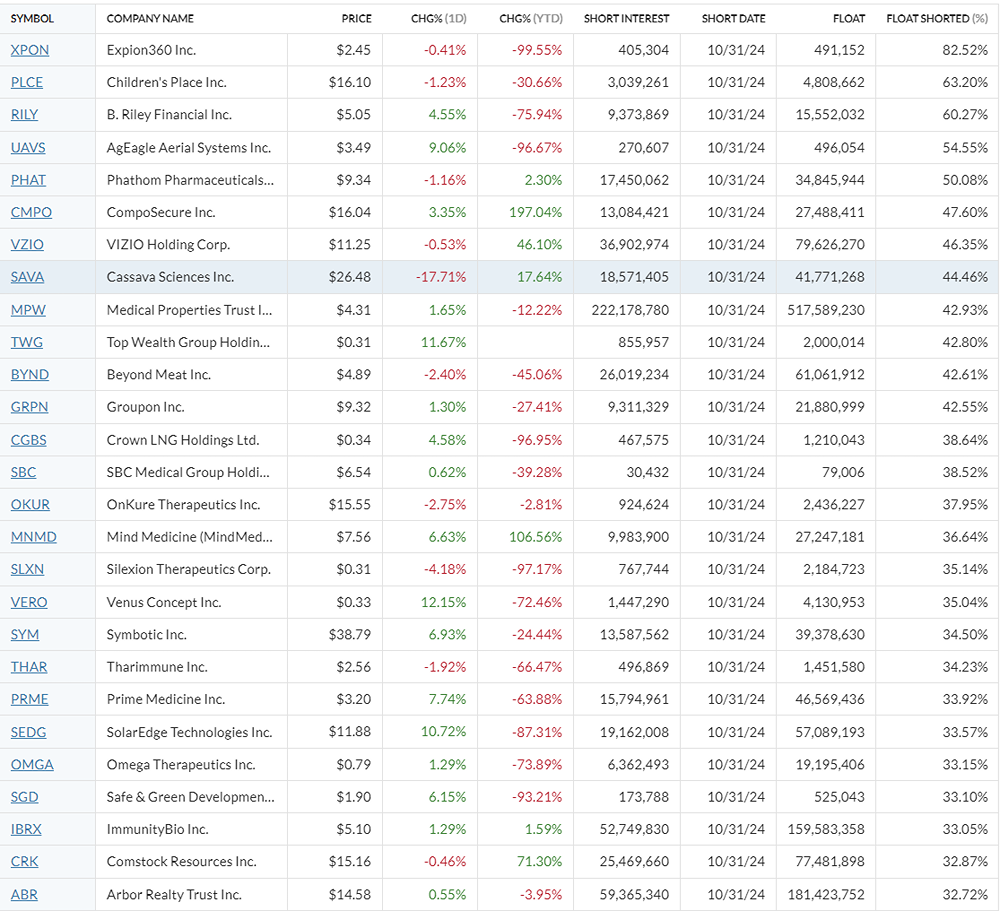
Task: Click the VZIO ticker link
Action: pos(27,244)
